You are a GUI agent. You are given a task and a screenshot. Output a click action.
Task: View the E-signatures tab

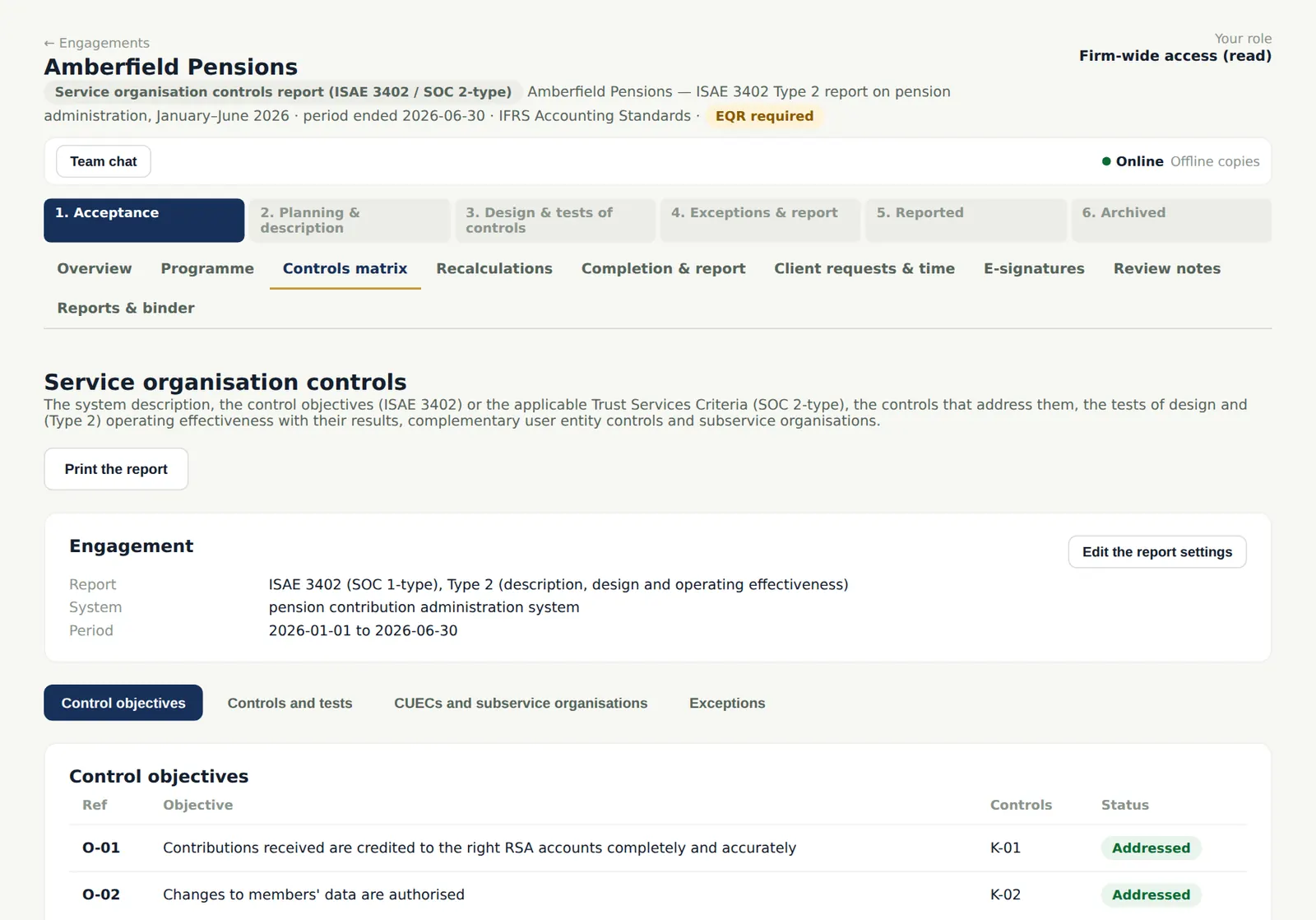click(1034, 268)
